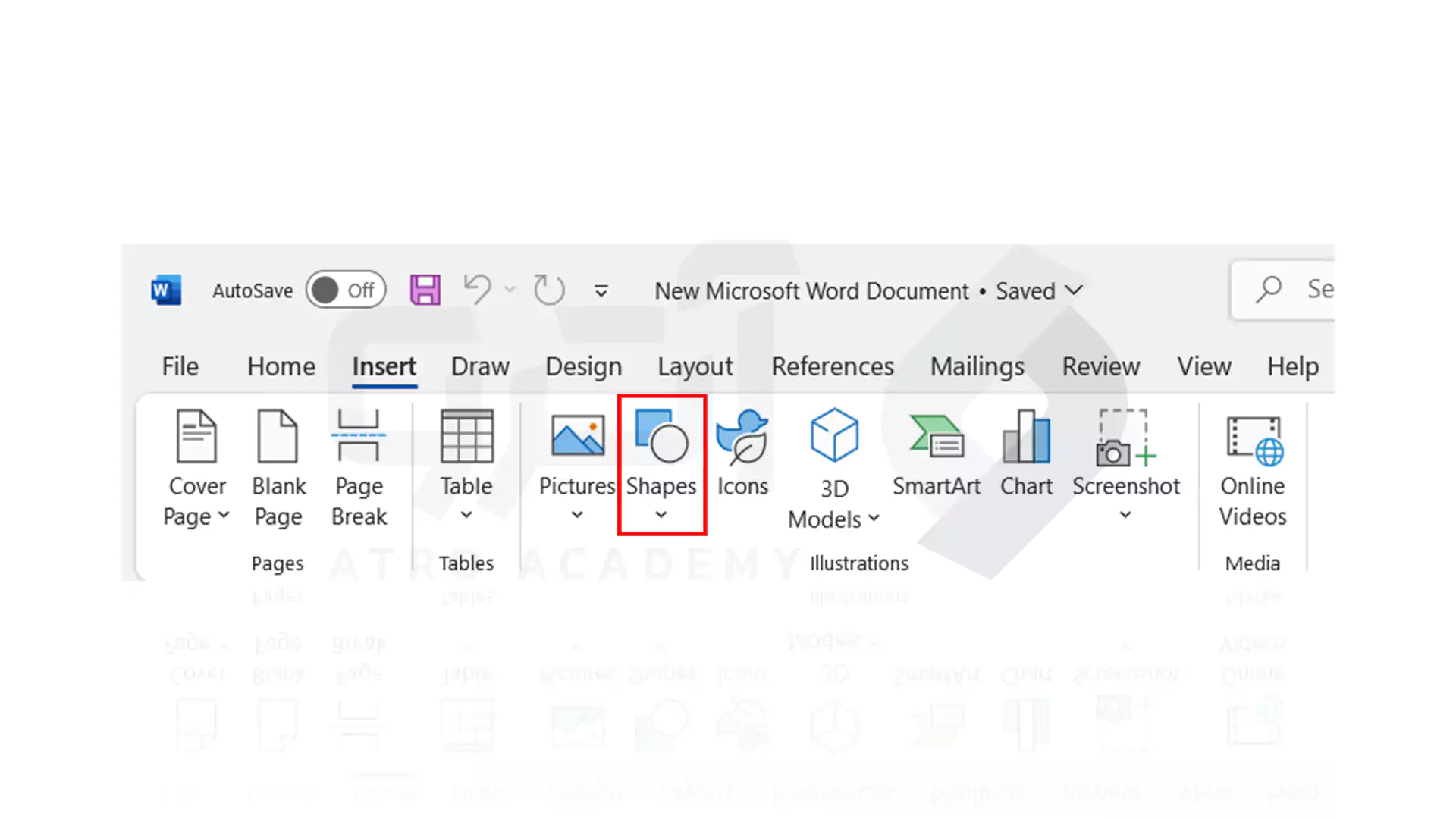Screen dimensions: 1456x819
Task: Expand the Cover Page dropdown chevron
Action: pos(224,516)
